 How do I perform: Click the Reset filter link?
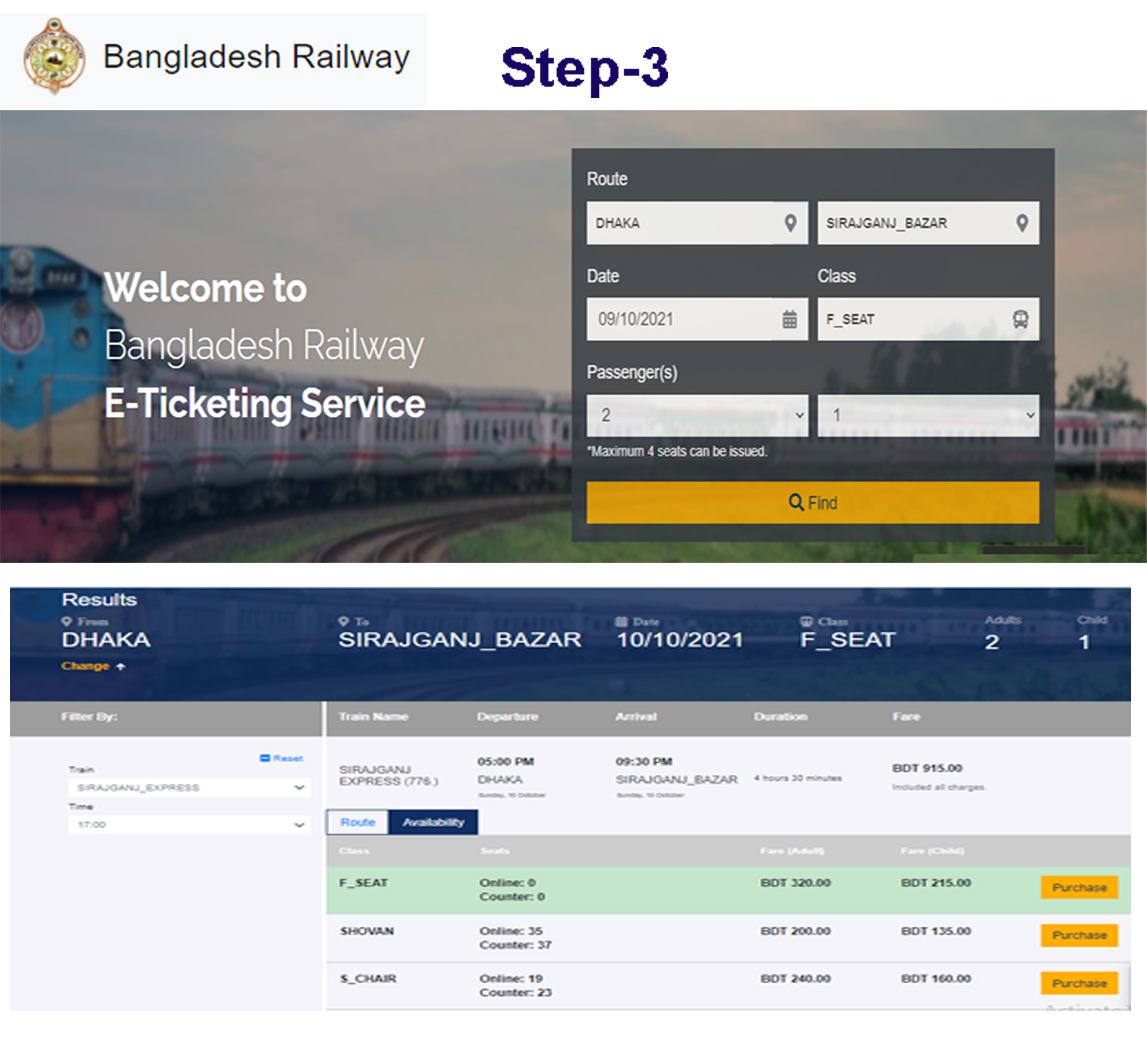point(282,758)
